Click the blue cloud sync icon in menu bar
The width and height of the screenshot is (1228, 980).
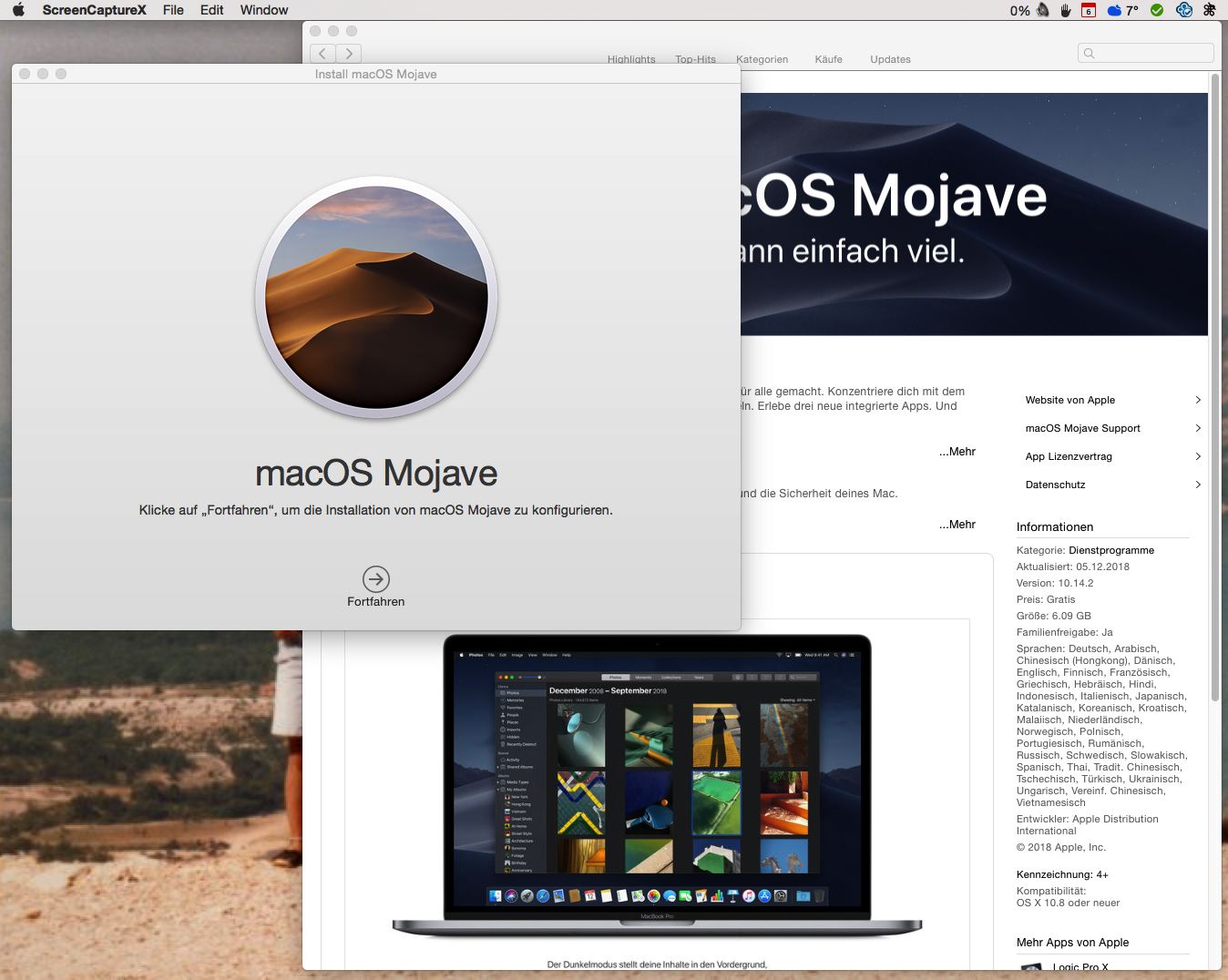point(1184,10)
